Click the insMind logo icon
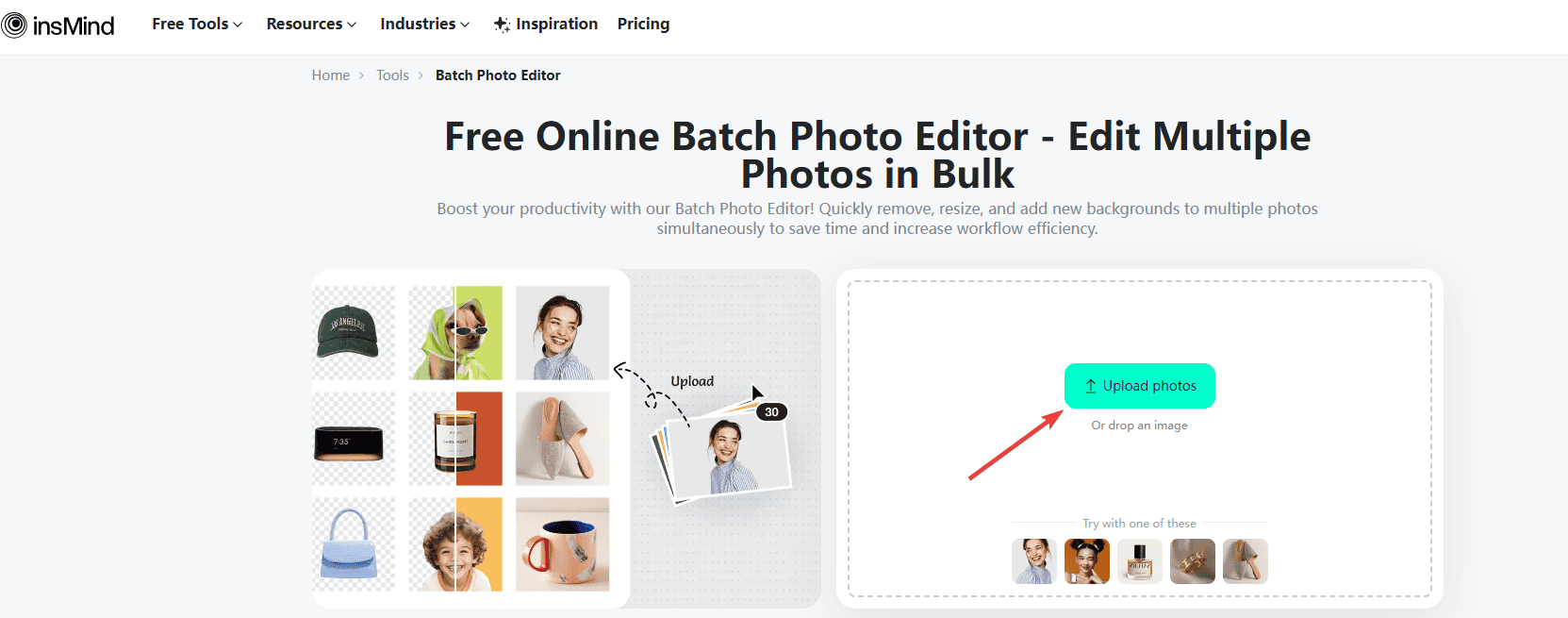 (x=14, y=25)
